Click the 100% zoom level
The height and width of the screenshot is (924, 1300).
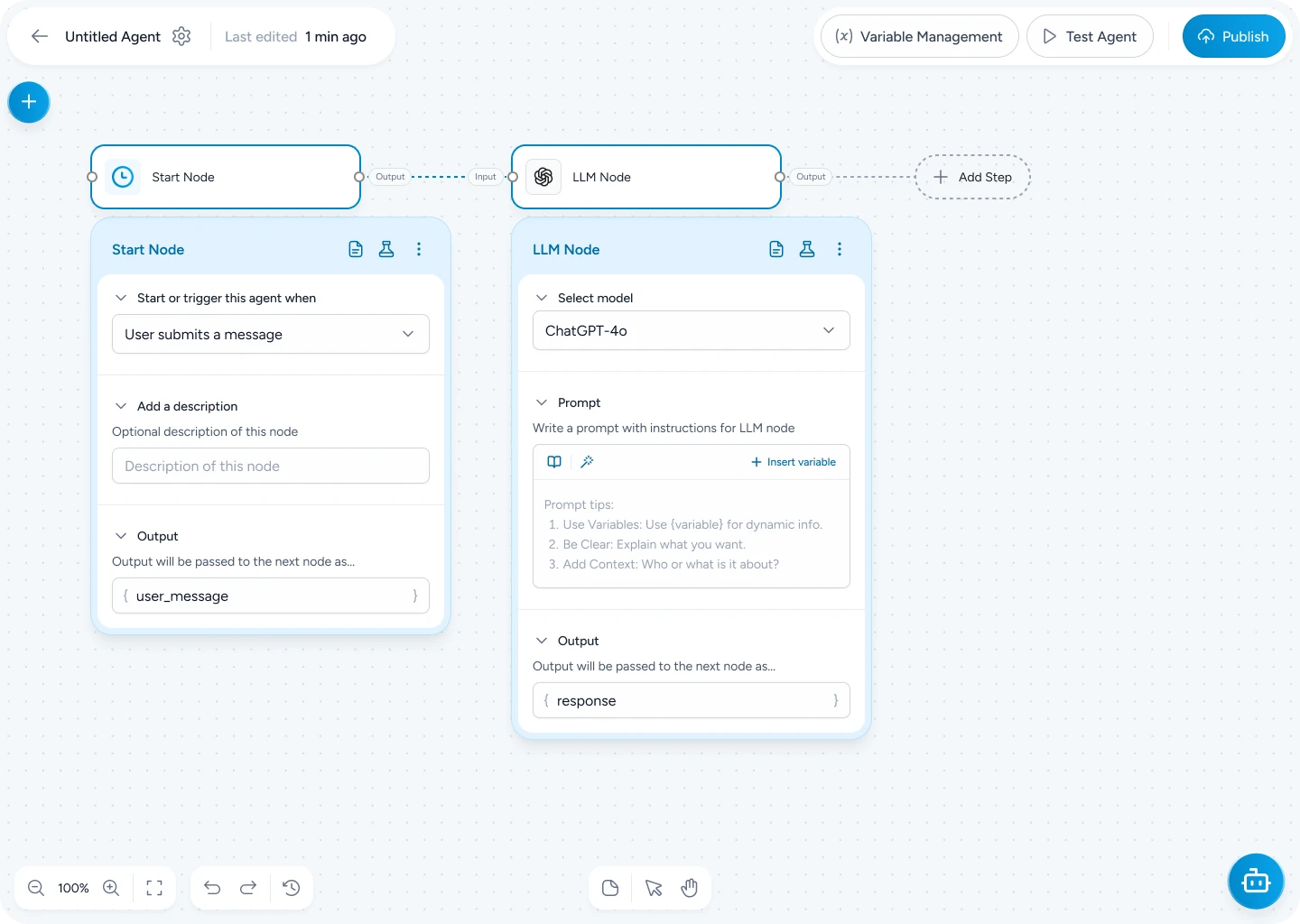tap(73, 888)
